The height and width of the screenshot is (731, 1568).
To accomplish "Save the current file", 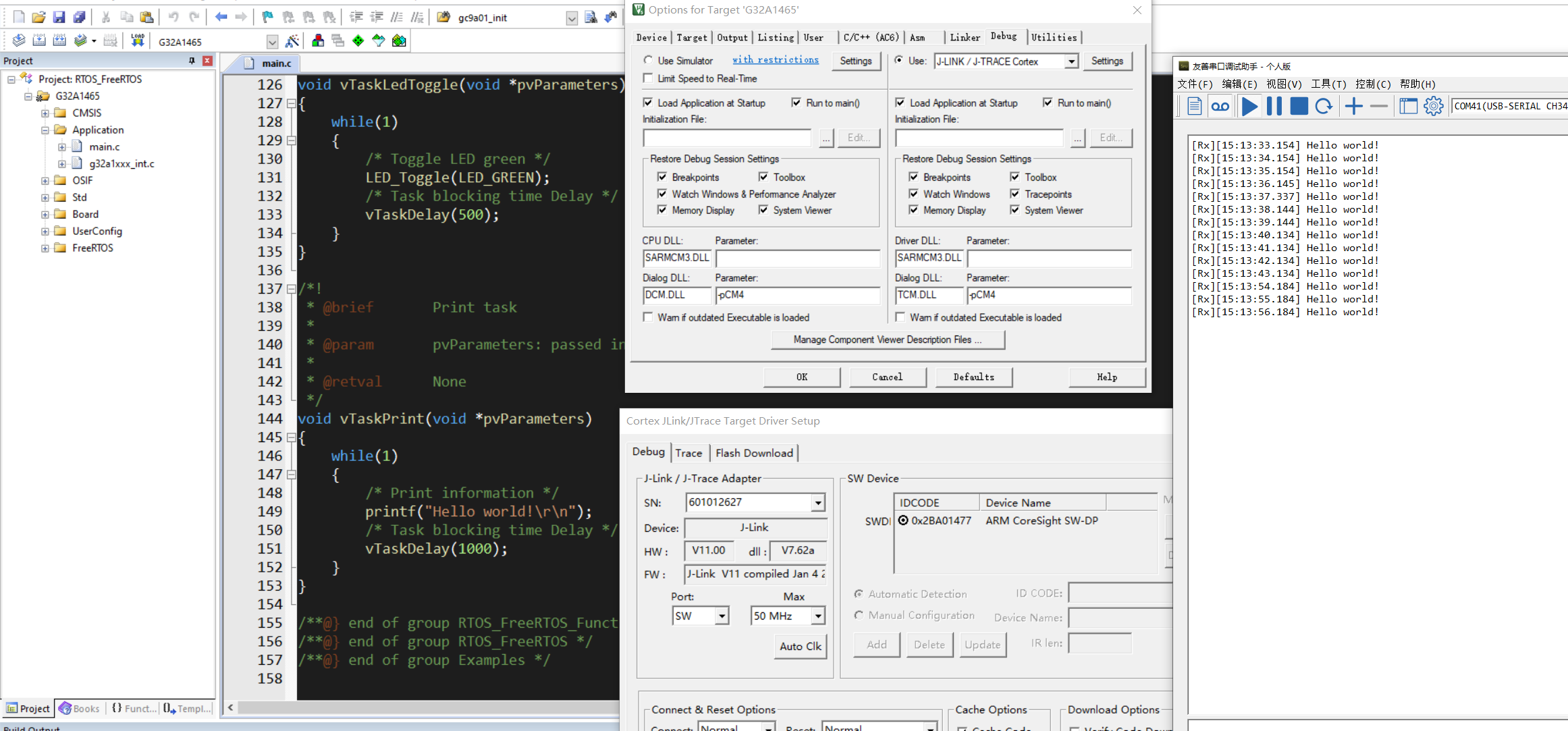I will pos(59,17).
